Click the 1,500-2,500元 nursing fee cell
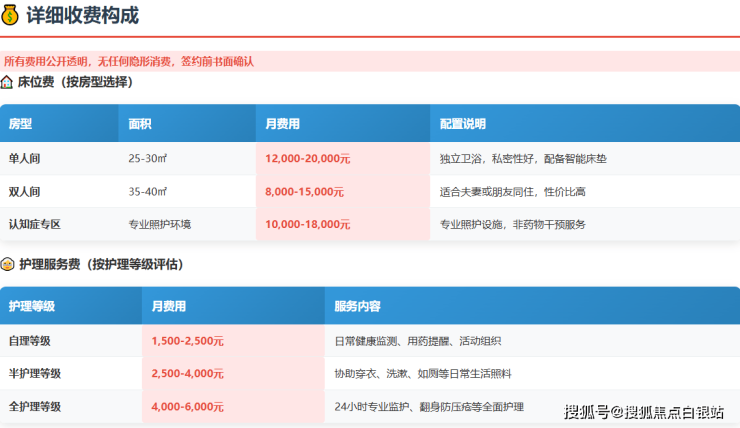Image resolution: width=740 pixels, height=428 pixels. [x=188, y=341]
